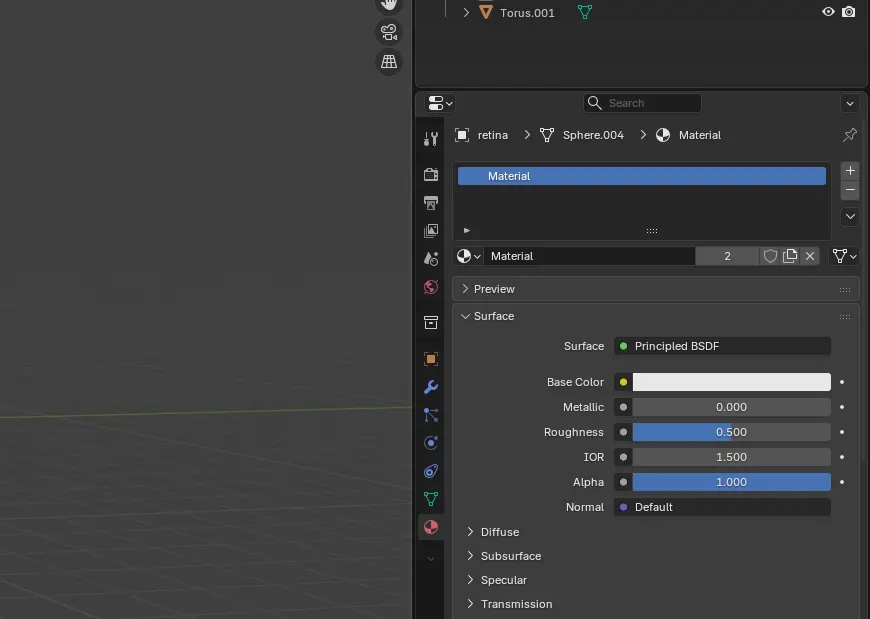The height and width of the screenshot is (619, 870).
Task: Open the Physics properties tab
Action: pyautogui.click(x=431, y=443)
